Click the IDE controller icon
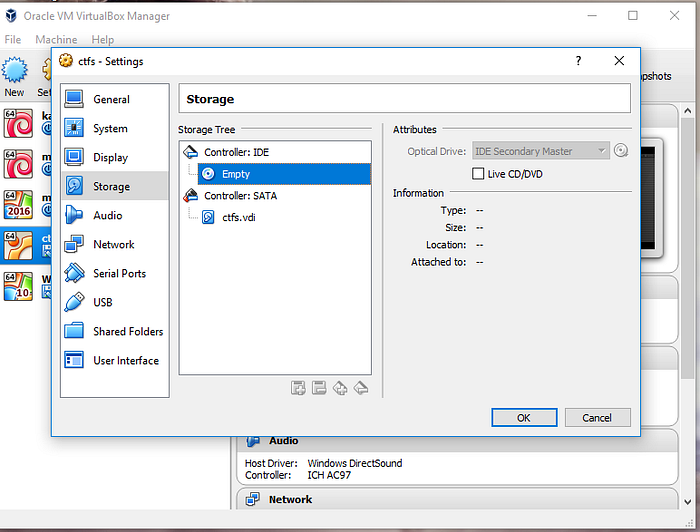 (x=191, y=152)
